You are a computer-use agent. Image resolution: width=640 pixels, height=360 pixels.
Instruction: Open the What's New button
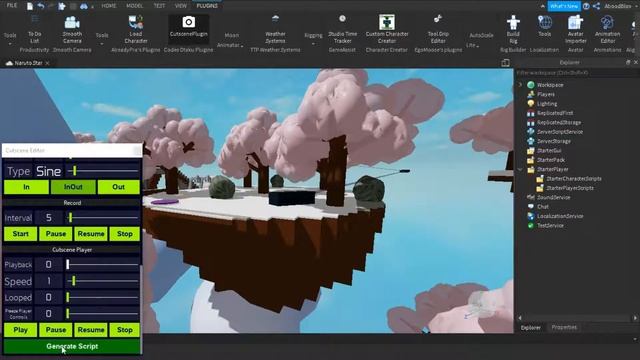click(x=564, y=6)
